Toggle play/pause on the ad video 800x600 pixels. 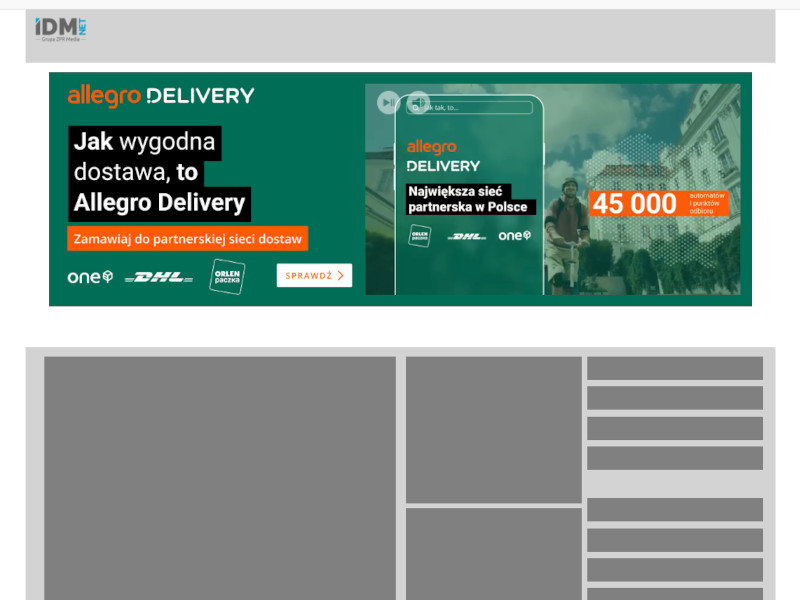tap(388, 101)
